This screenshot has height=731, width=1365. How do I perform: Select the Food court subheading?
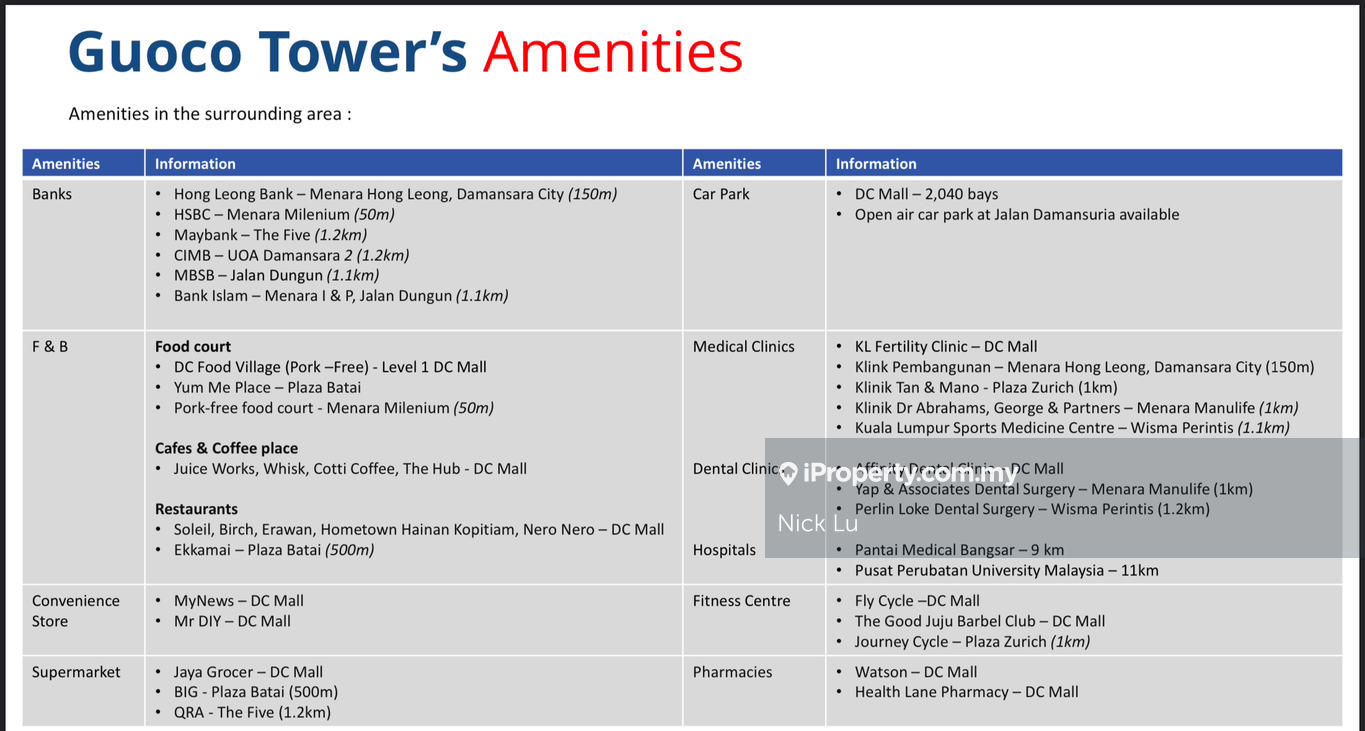(x=193, y=346)
